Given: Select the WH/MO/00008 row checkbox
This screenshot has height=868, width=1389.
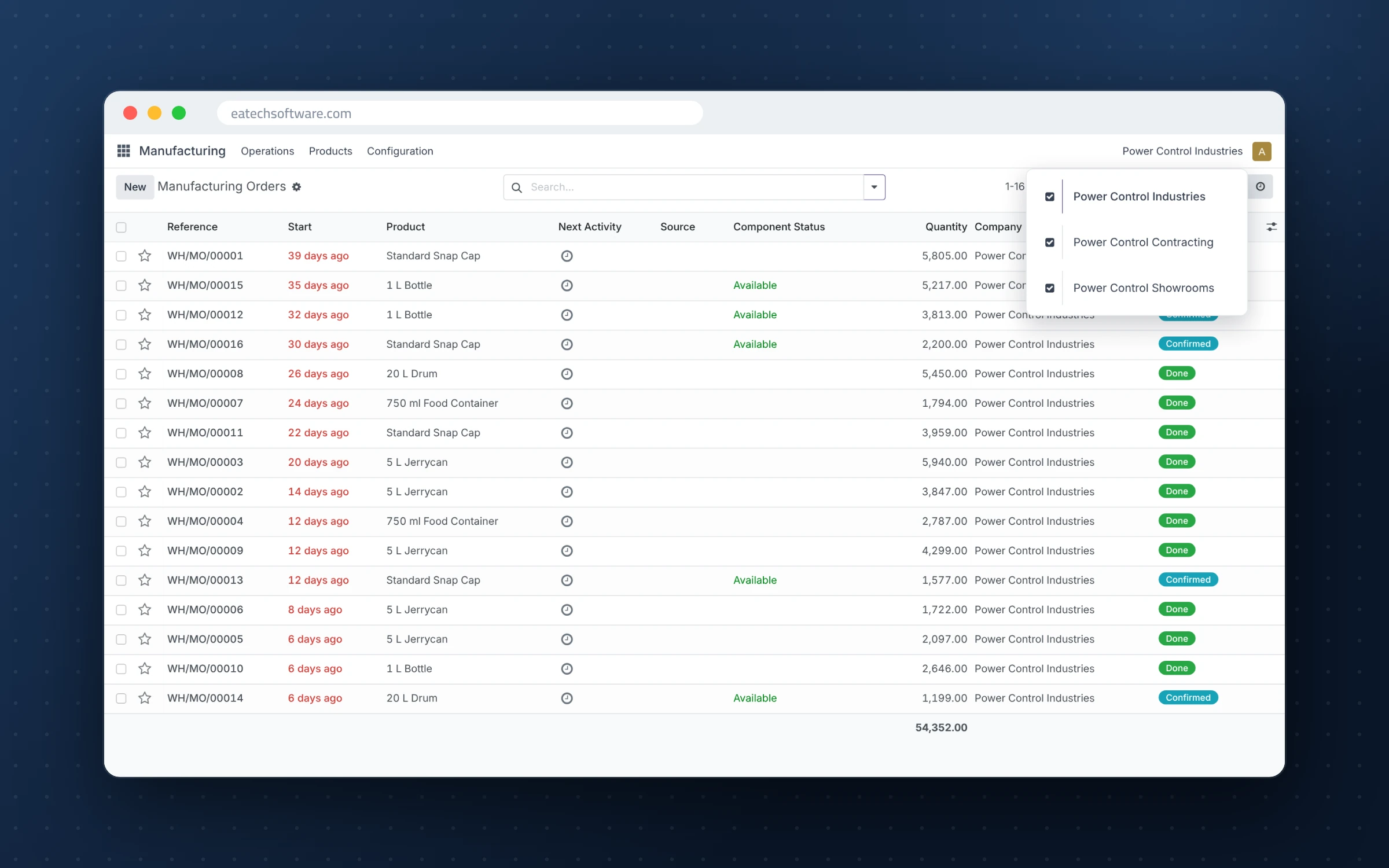Looking at the screenshot, I should click(121, 374).
